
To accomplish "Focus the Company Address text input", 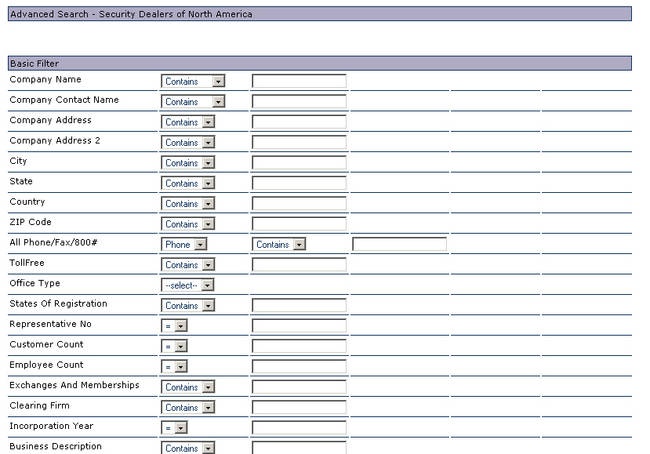I will click(299, 122).
